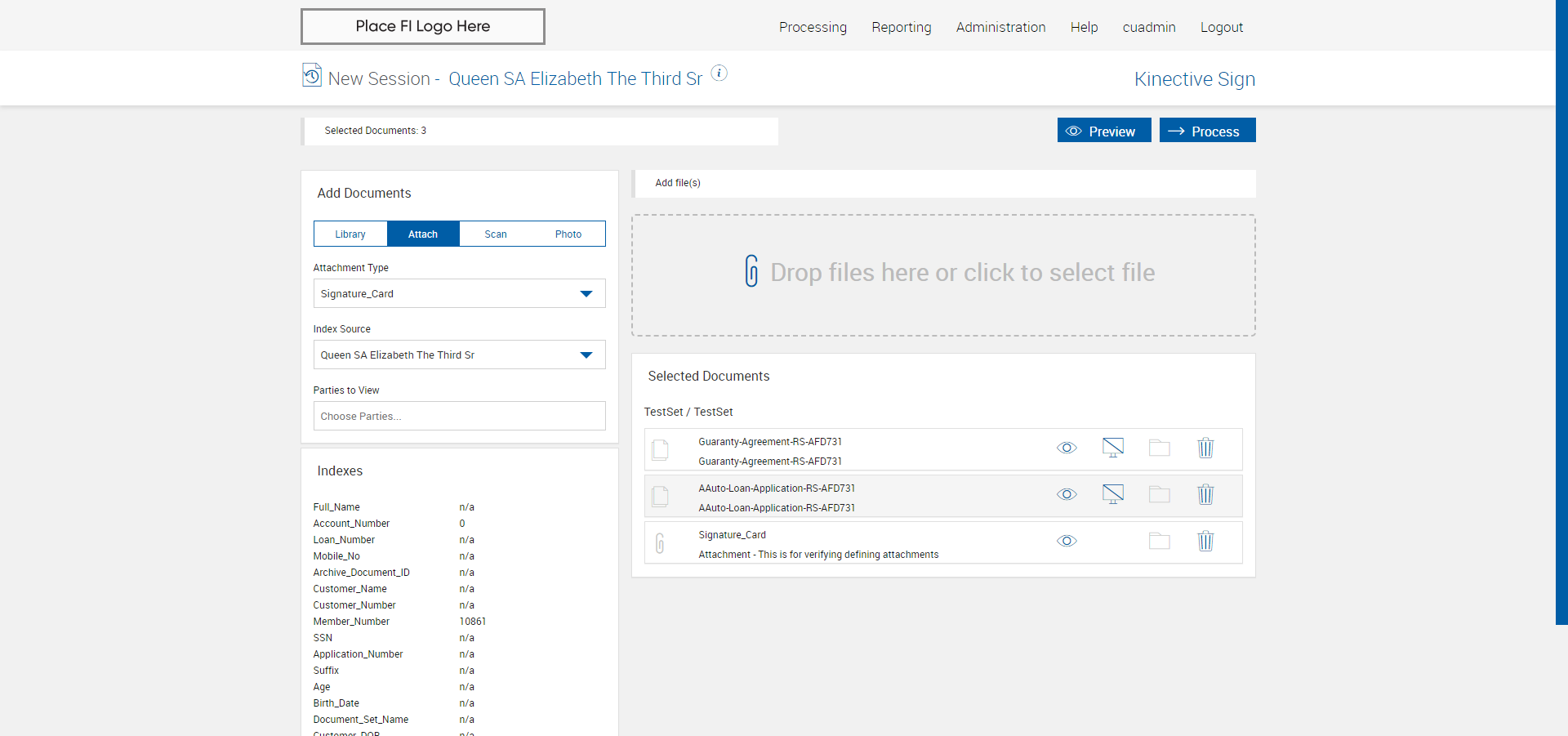Delete the Signature_Card attachment using trash icon
The height and width of the screenshot is (736, 1568).
click(1205, 541)
